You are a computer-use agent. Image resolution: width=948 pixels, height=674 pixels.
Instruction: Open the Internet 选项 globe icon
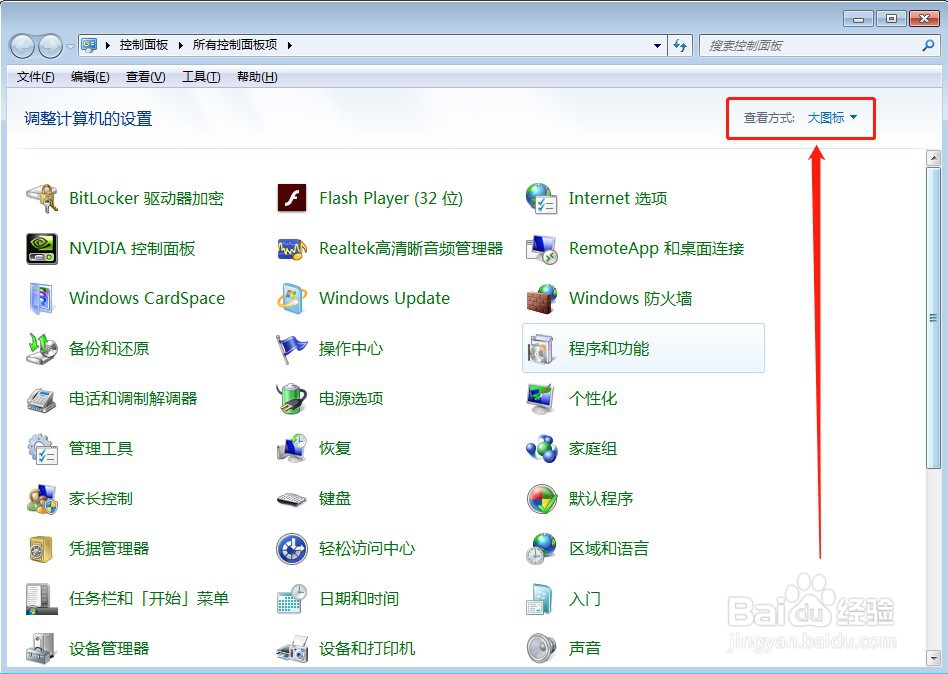point(541,198)
